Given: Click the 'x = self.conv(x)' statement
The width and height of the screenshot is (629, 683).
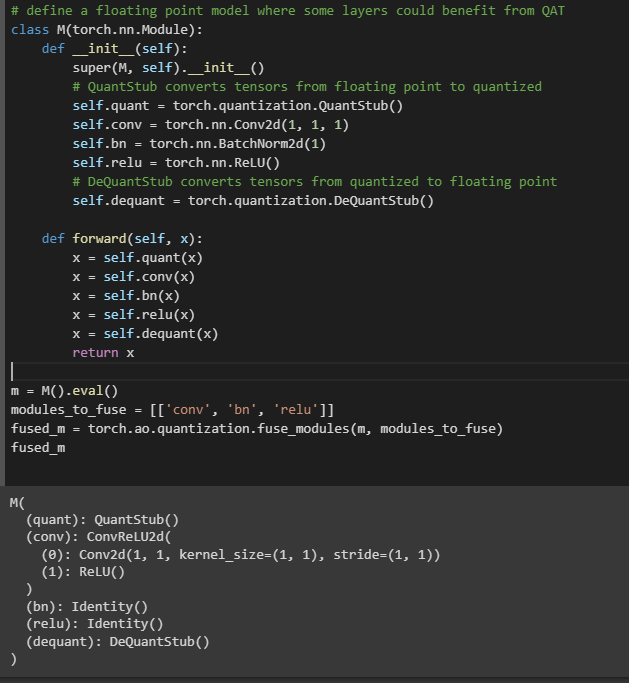Looking at the screenshot, I should pos(133,277).
